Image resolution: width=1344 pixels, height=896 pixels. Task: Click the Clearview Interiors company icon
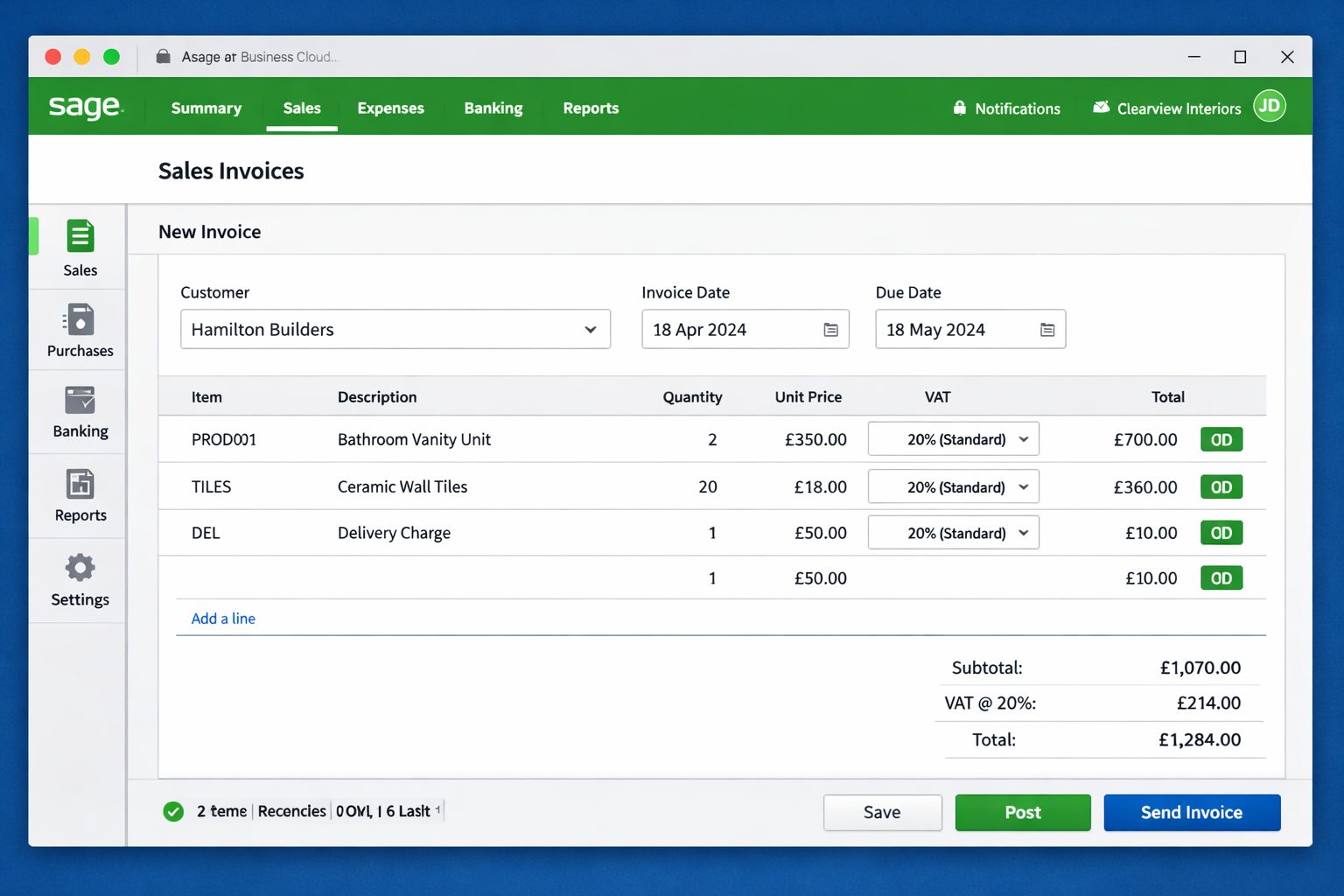[1102, 107]
